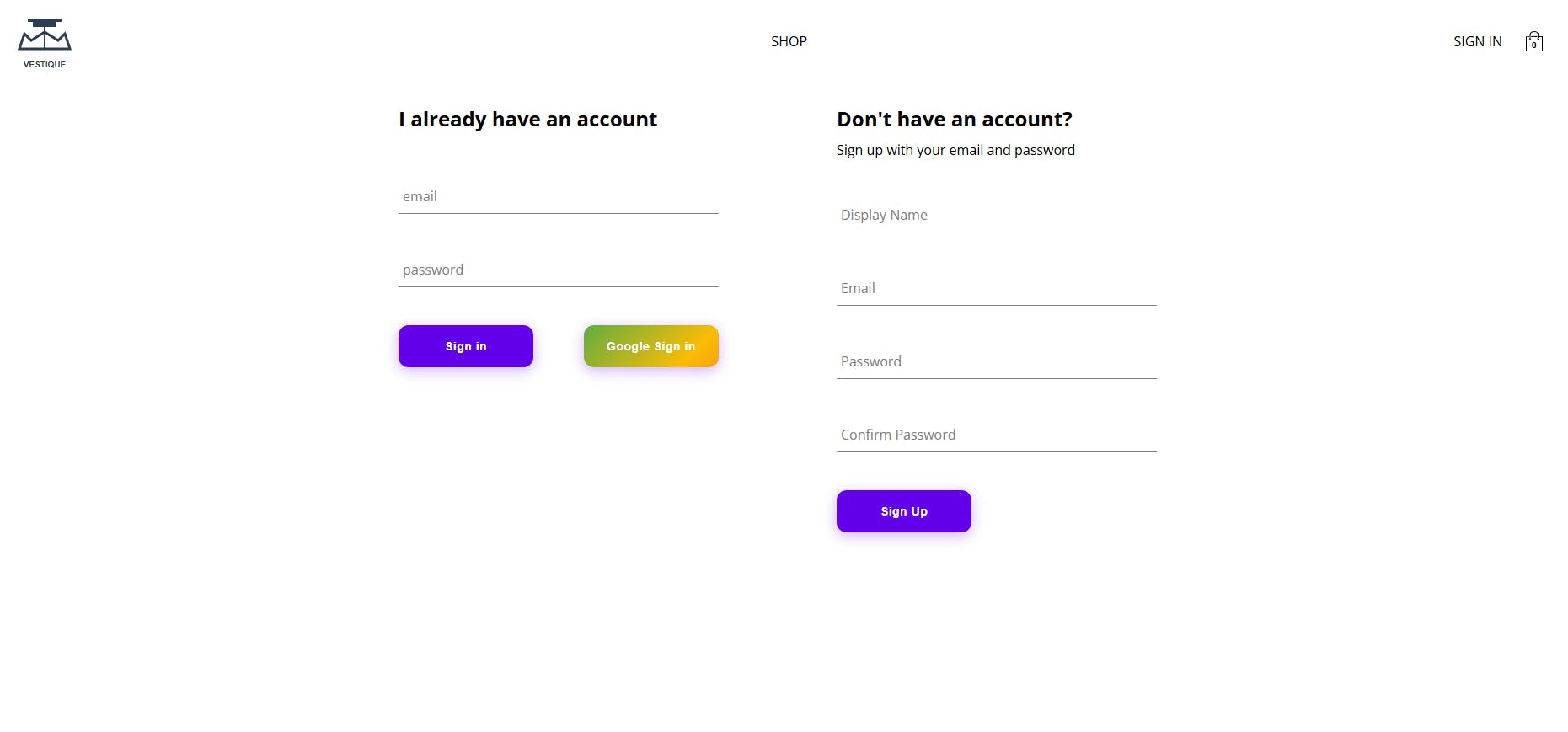The image size is (1568, 732).
Task: Click the lowercase password field for login
Action: (558, 270)
